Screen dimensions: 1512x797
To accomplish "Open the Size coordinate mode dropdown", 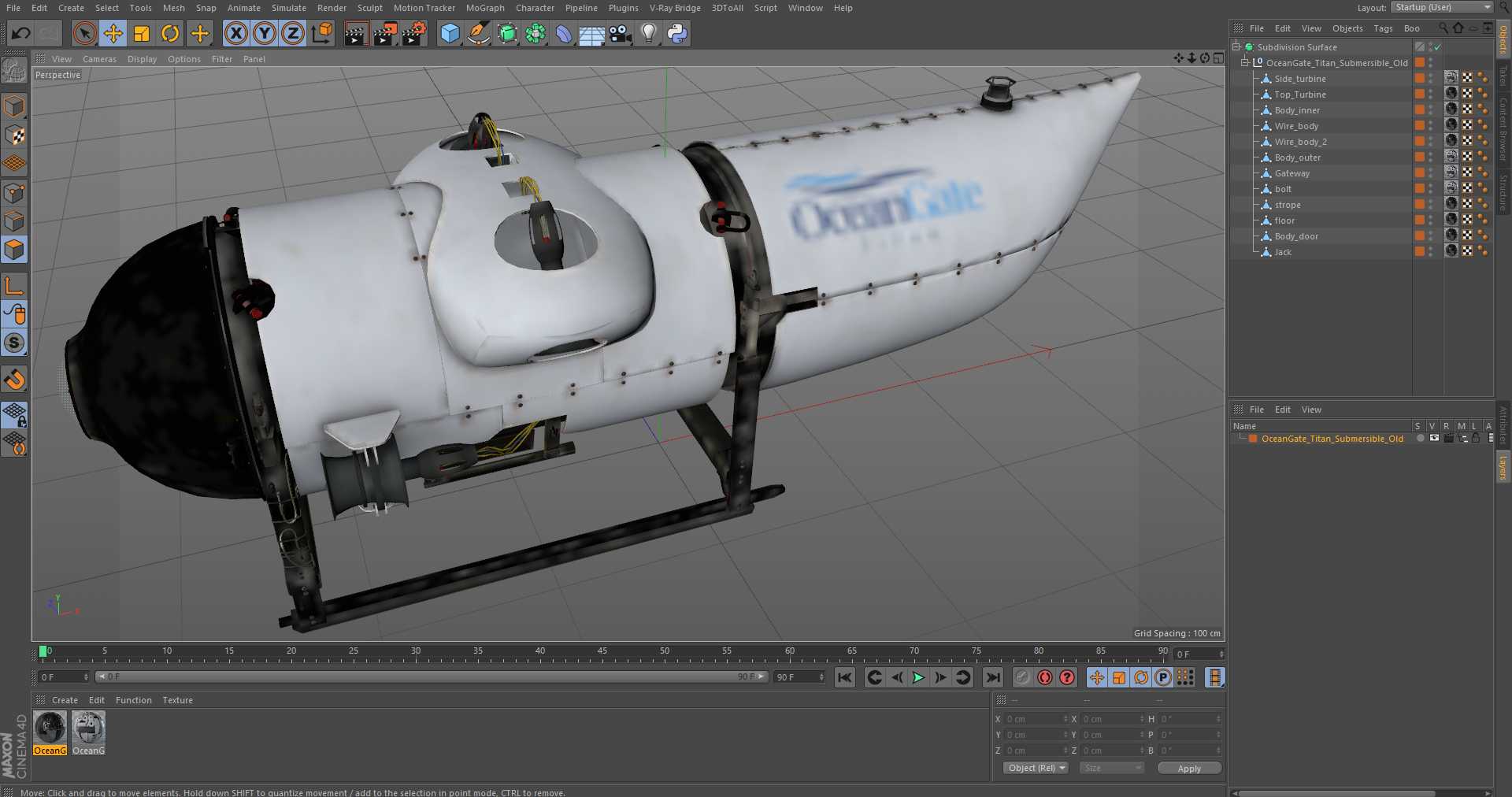I will (1111, 768).
